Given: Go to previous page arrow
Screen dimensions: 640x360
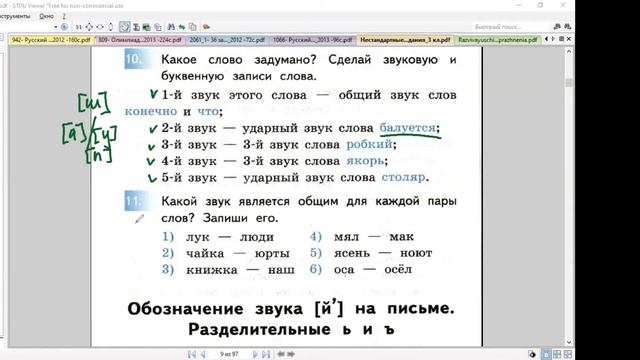Looking at the screenshot, I should pyautogui.click(x=203, y=354).
